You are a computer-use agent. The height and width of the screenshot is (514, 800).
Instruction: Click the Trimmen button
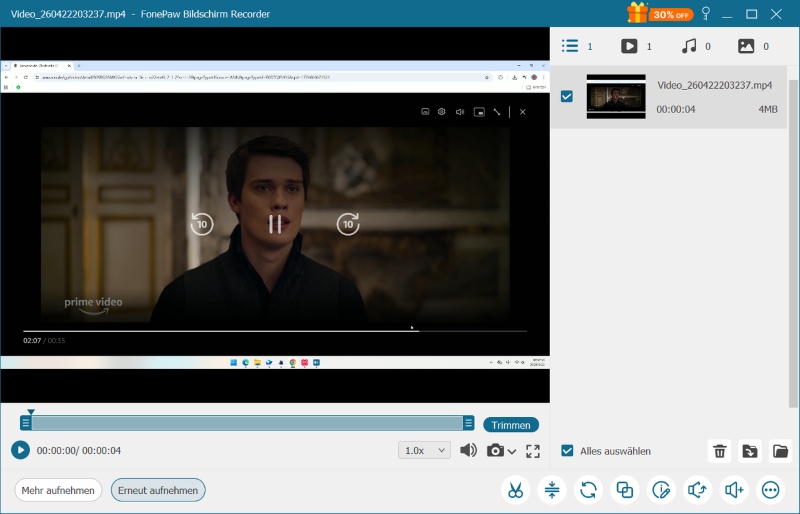(x=511, y=425)
